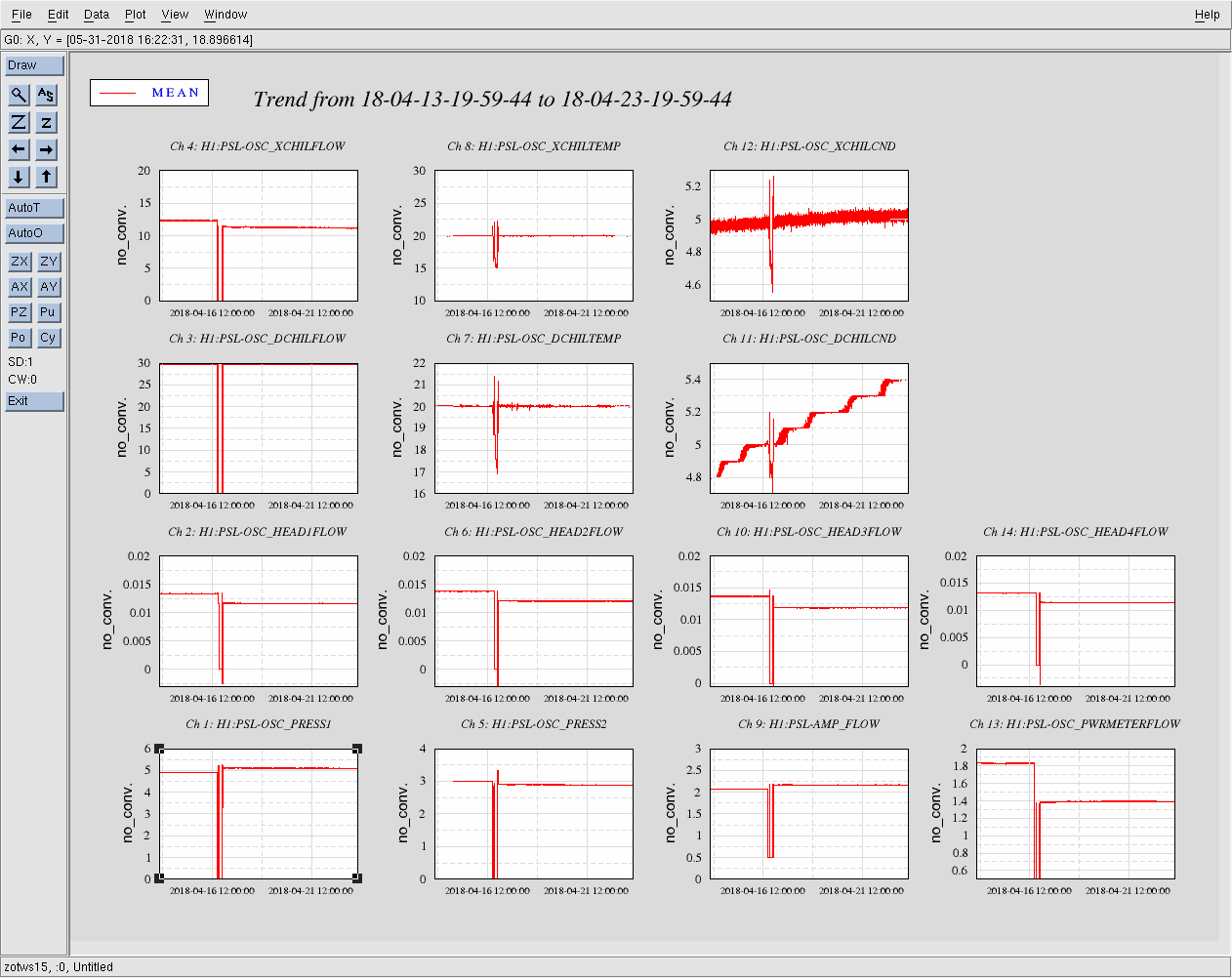Viewport: 1232px width, 978px height.
Task: Open the Plot menu
Action: tap(135, 15)
